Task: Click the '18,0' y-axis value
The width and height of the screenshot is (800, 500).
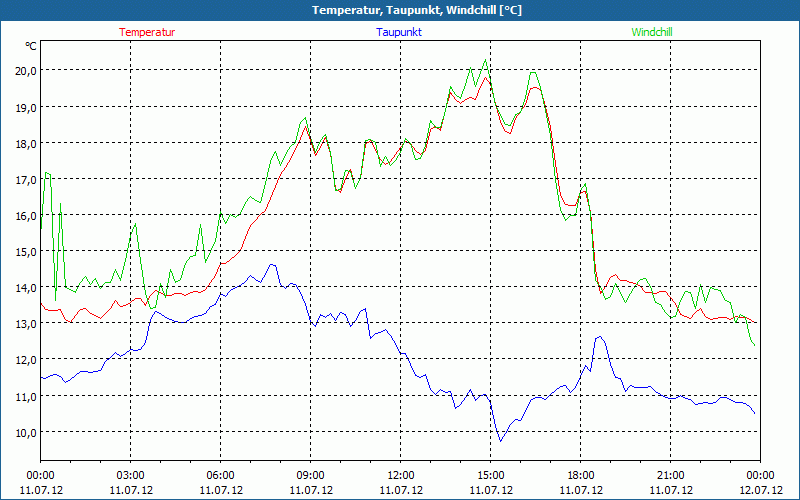Action: [25, 143]
